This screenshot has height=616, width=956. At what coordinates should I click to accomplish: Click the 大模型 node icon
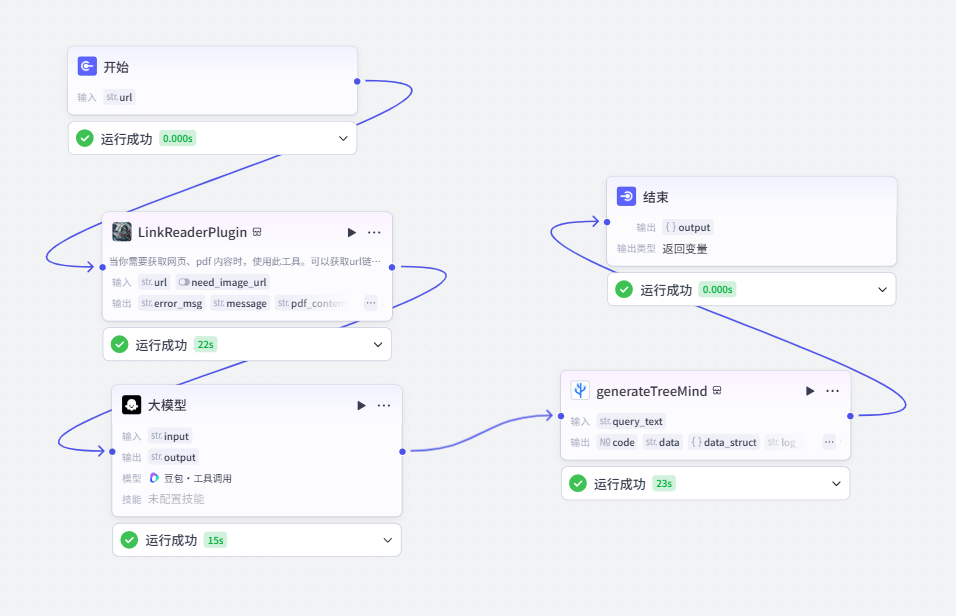132,404
